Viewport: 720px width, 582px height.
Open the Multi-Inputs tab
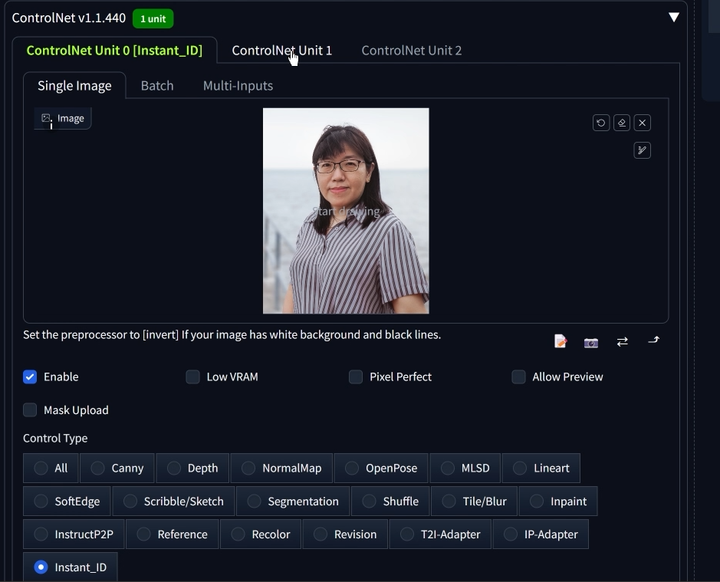coord(238,85)
